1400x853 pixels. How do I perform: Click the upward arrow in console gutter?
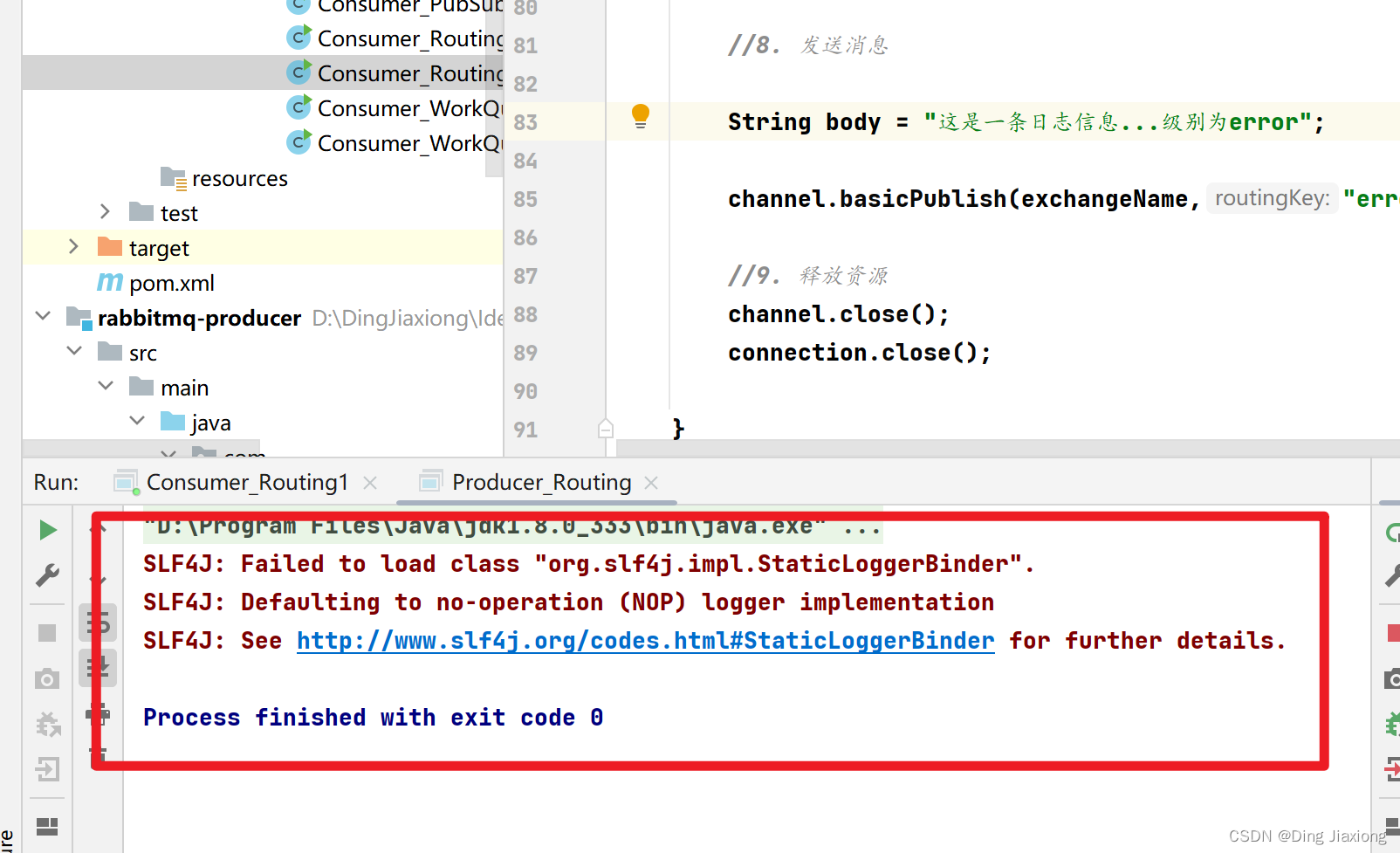tap(99, 529)
